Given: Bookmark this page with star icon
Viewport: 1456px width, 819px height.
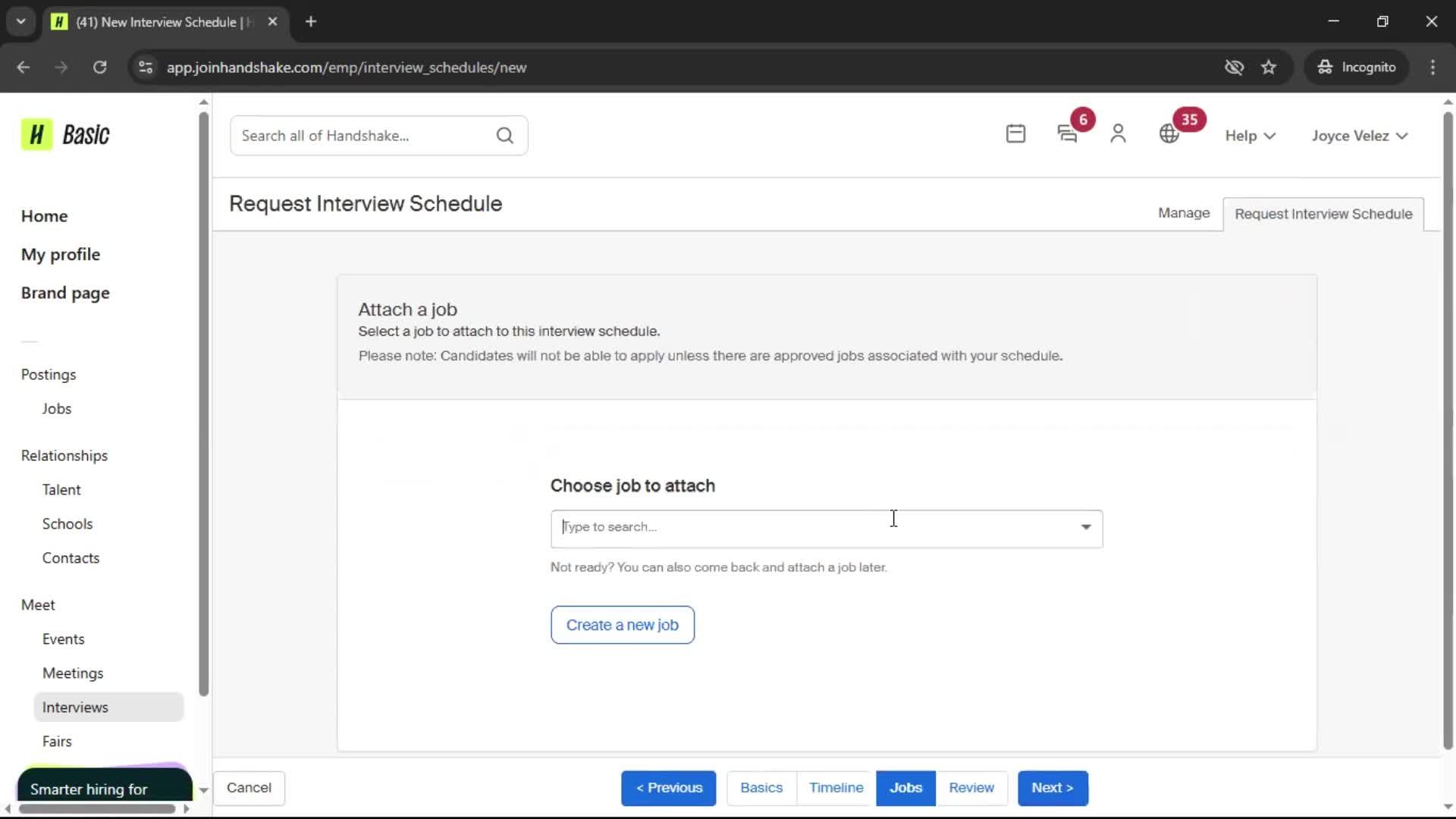Looking at the screenshot, I should tap(1269, 67).
